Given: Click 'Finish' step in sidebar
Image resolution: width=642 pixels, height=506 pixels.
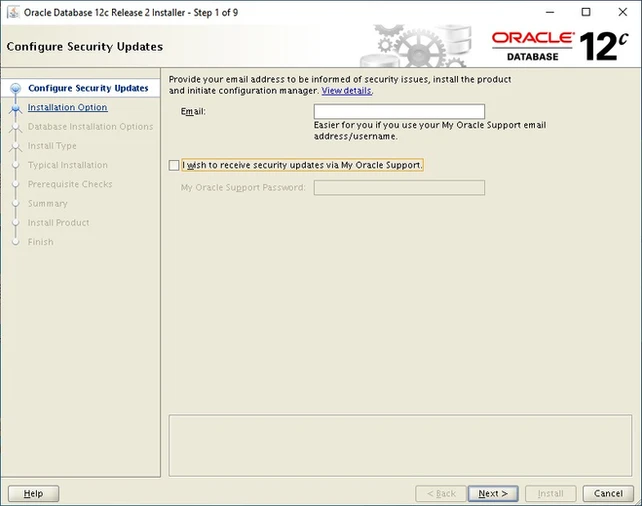Looking at the screenshot, I should (41, 242).
